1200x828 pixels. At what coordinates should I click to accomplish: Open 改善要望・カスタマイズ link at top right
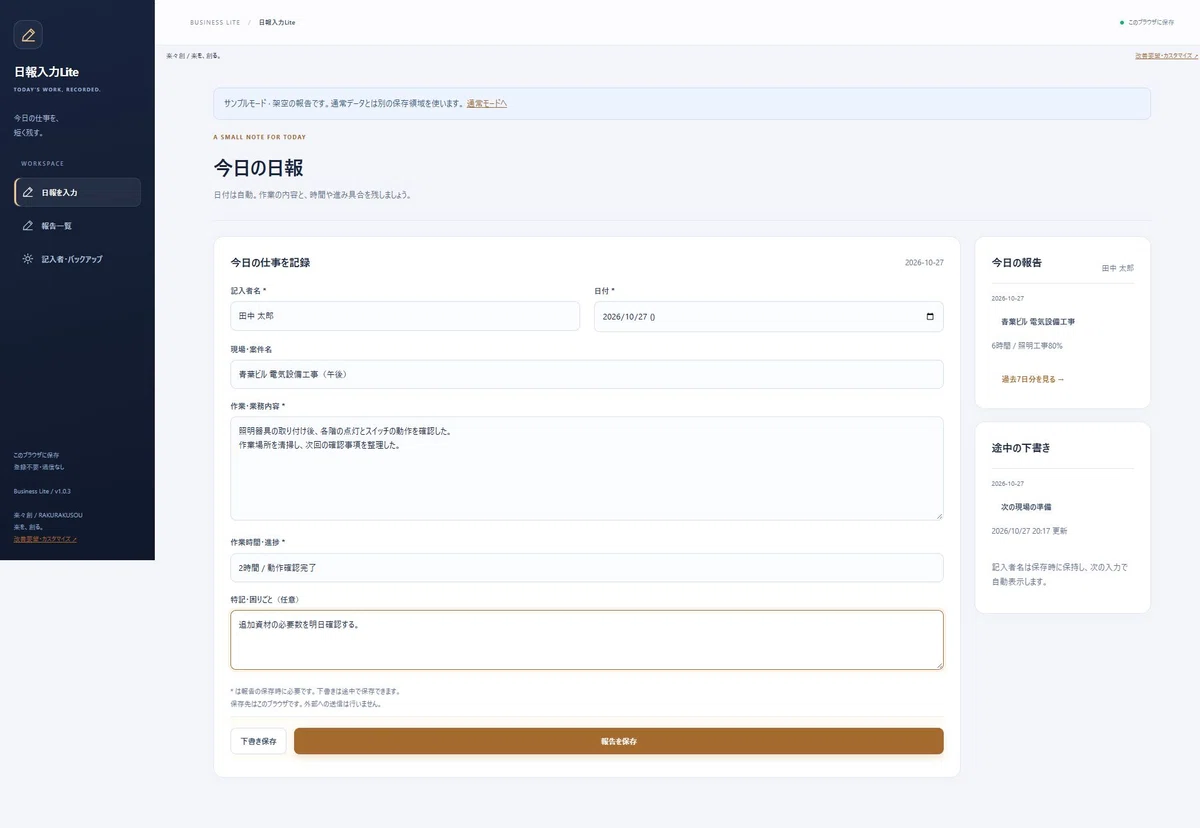[1165, 56]
